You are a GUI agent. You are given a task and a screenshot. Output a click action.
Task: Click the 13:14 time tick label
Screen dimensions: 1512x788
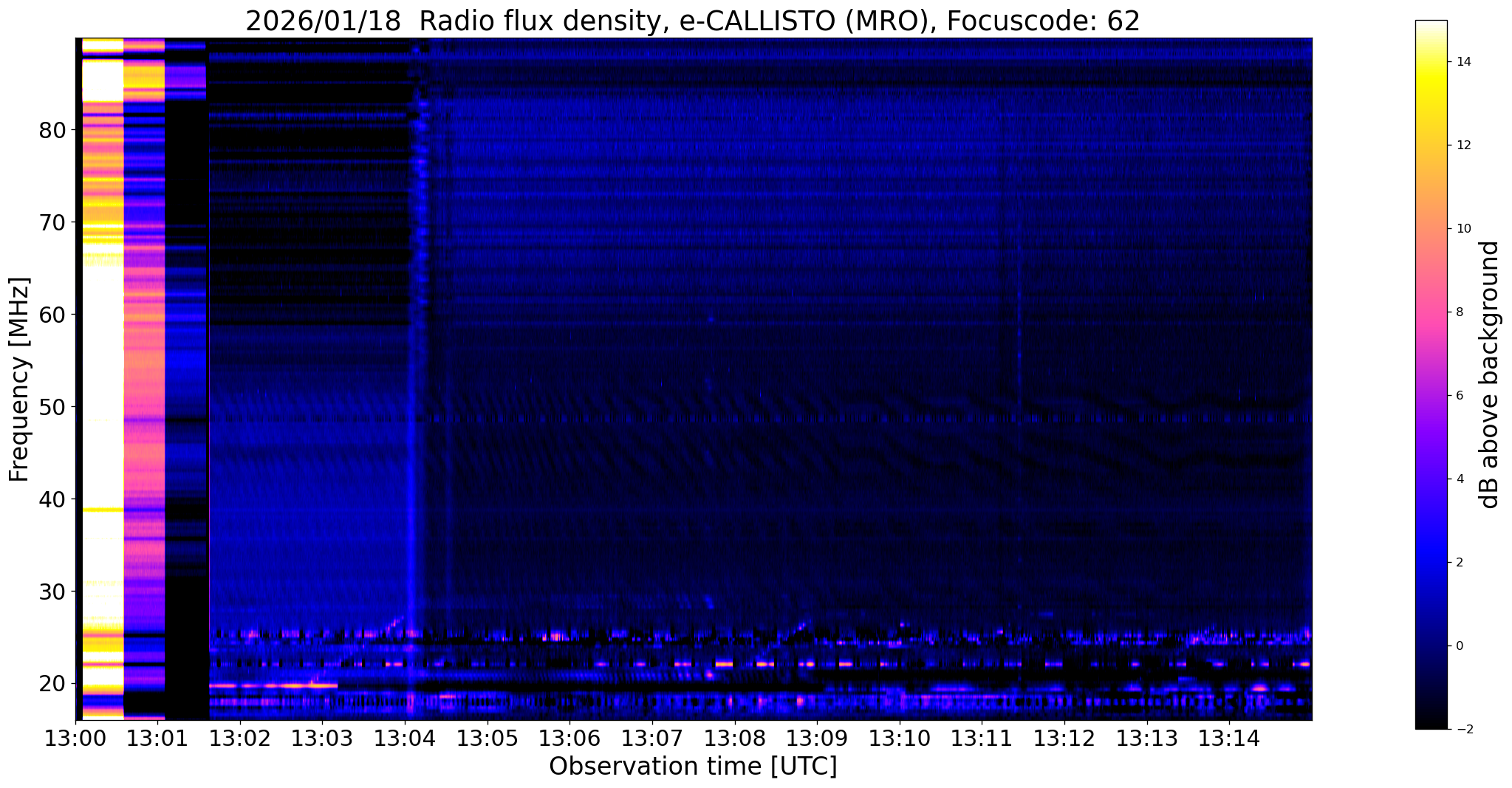pos(1229,738)
